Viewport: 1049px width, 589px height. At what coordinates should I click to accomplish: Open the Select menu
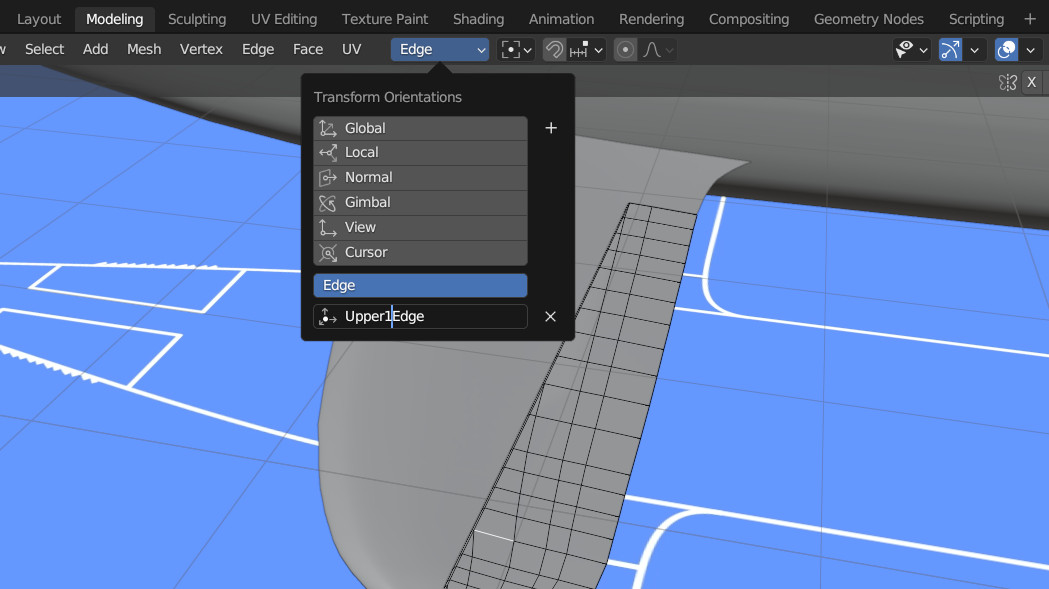click(44, 49)
